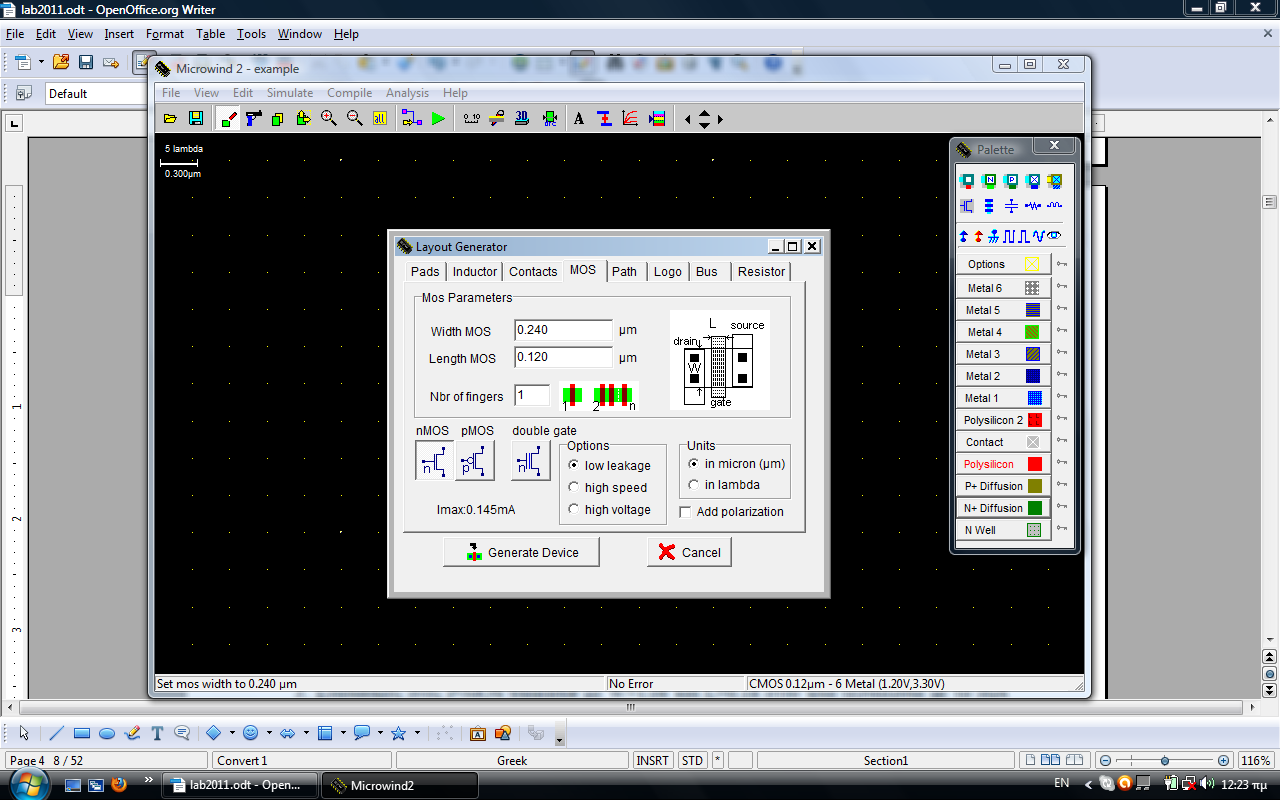Pan the layout up with arrow
Viewport: 1280px width, 800px height.
pos(704,113)
